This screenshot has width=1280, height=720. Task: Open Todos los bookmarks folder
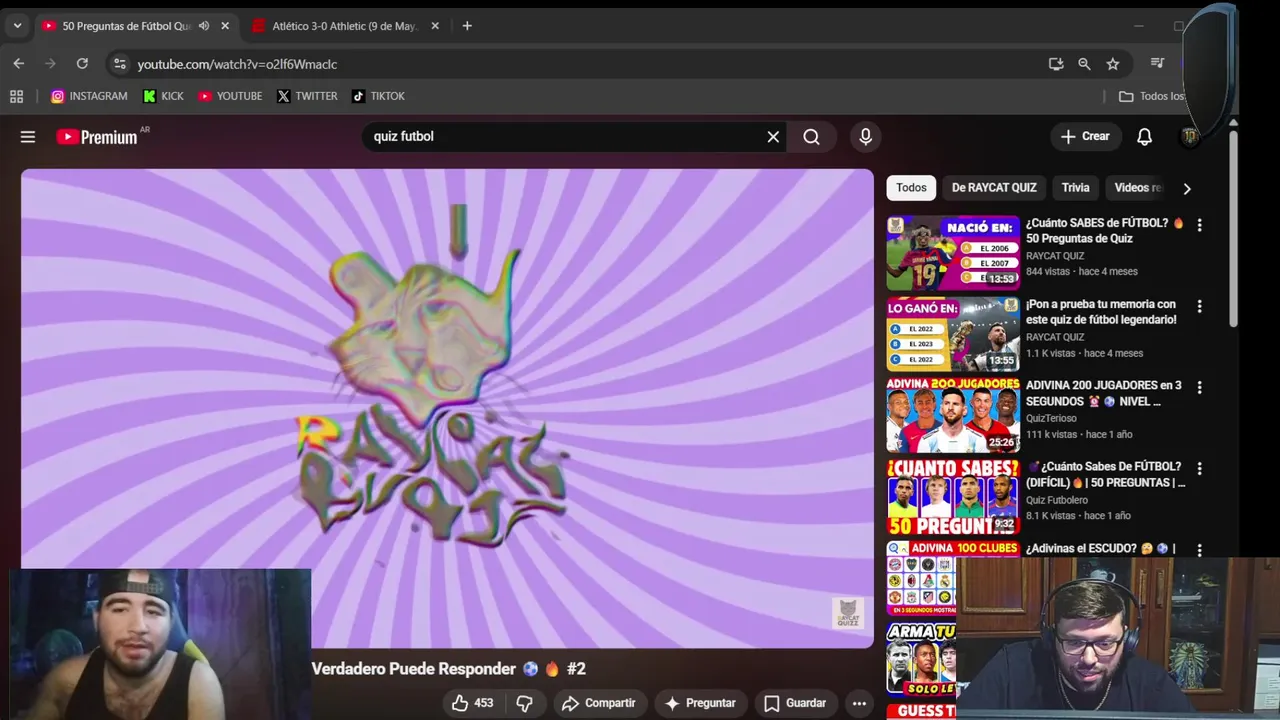(1151, 96)
